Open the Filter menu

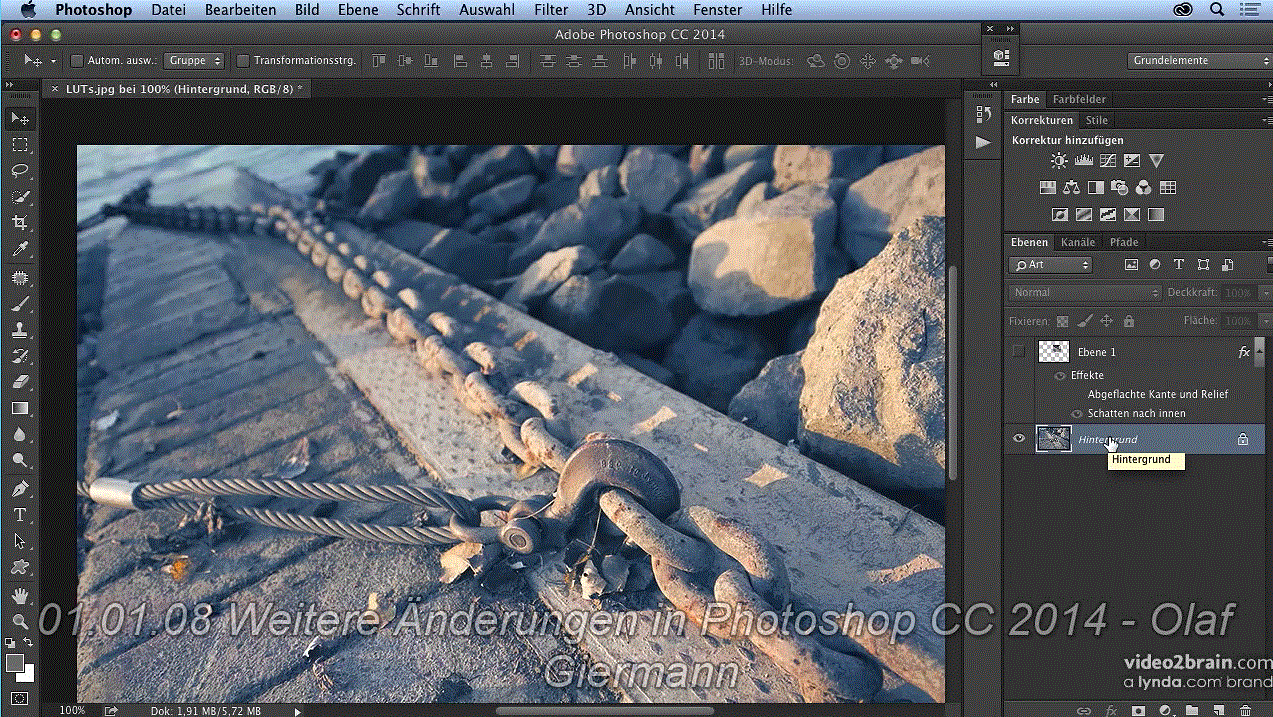(551, 10)
